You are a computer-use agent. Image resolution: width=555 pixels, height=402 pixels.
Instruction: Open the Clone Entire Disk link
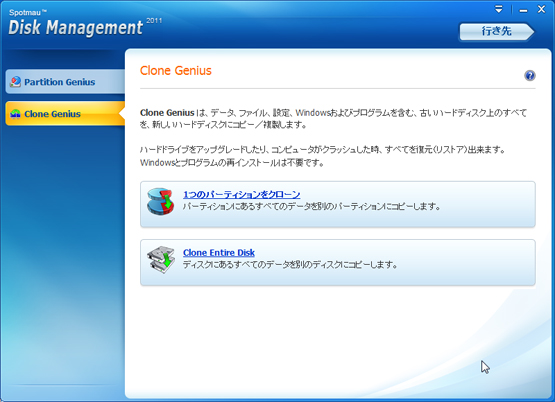tap(219, 252)
